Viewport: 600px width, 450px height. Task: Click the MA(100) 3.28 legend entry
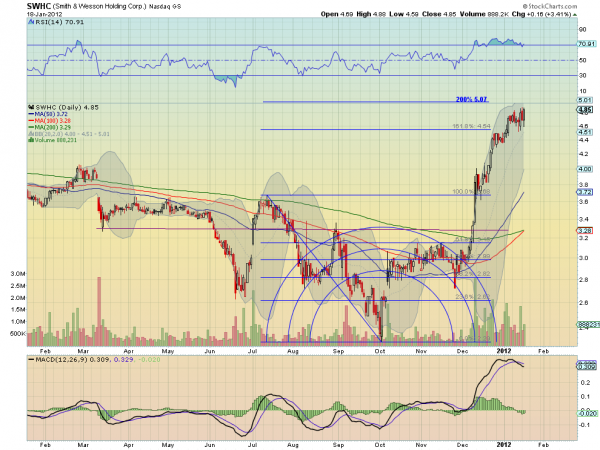coord(52,121)
